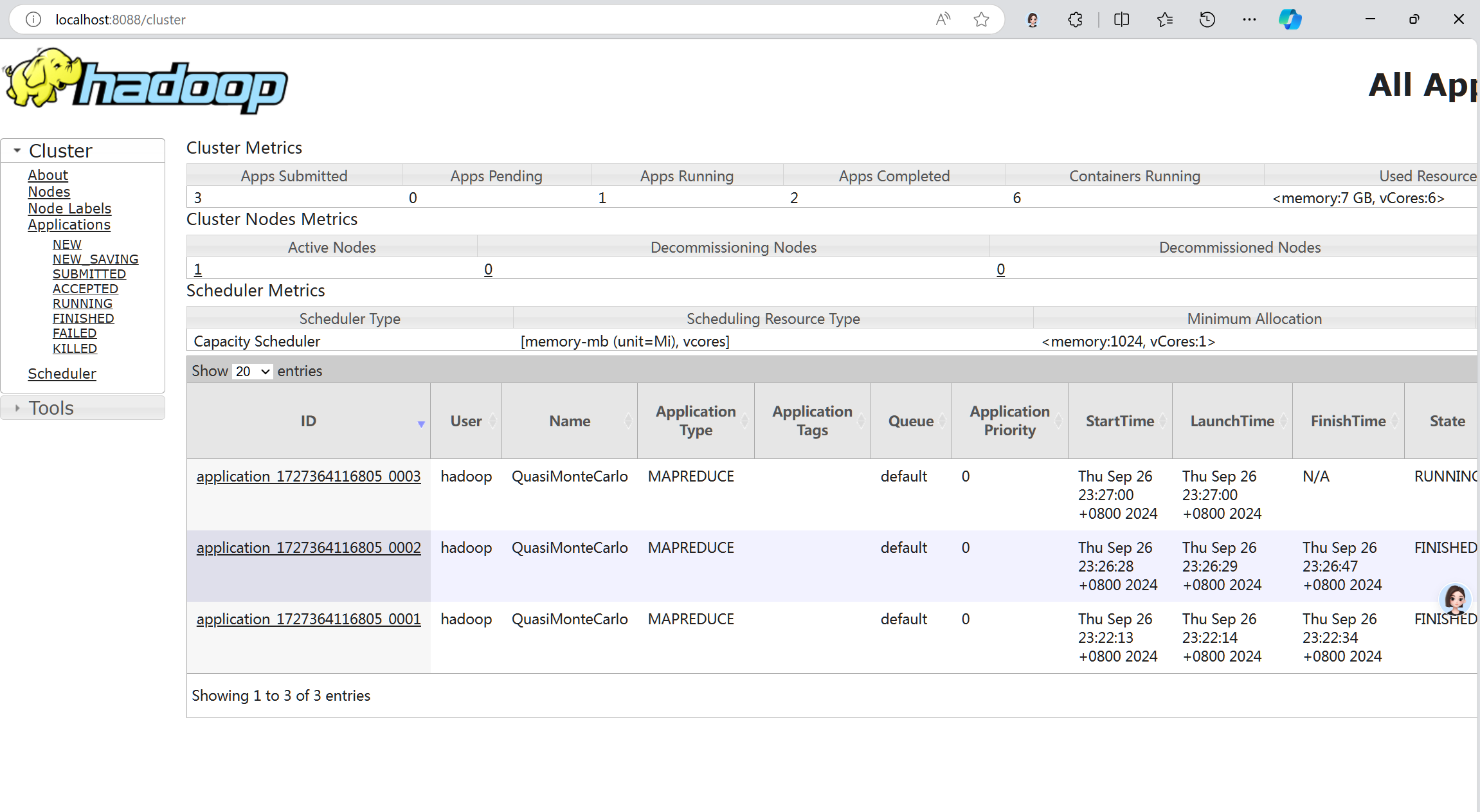Expand the Tools sidebar section
The width and height of the screenshot is (1480, 812).
coord(82,408)
